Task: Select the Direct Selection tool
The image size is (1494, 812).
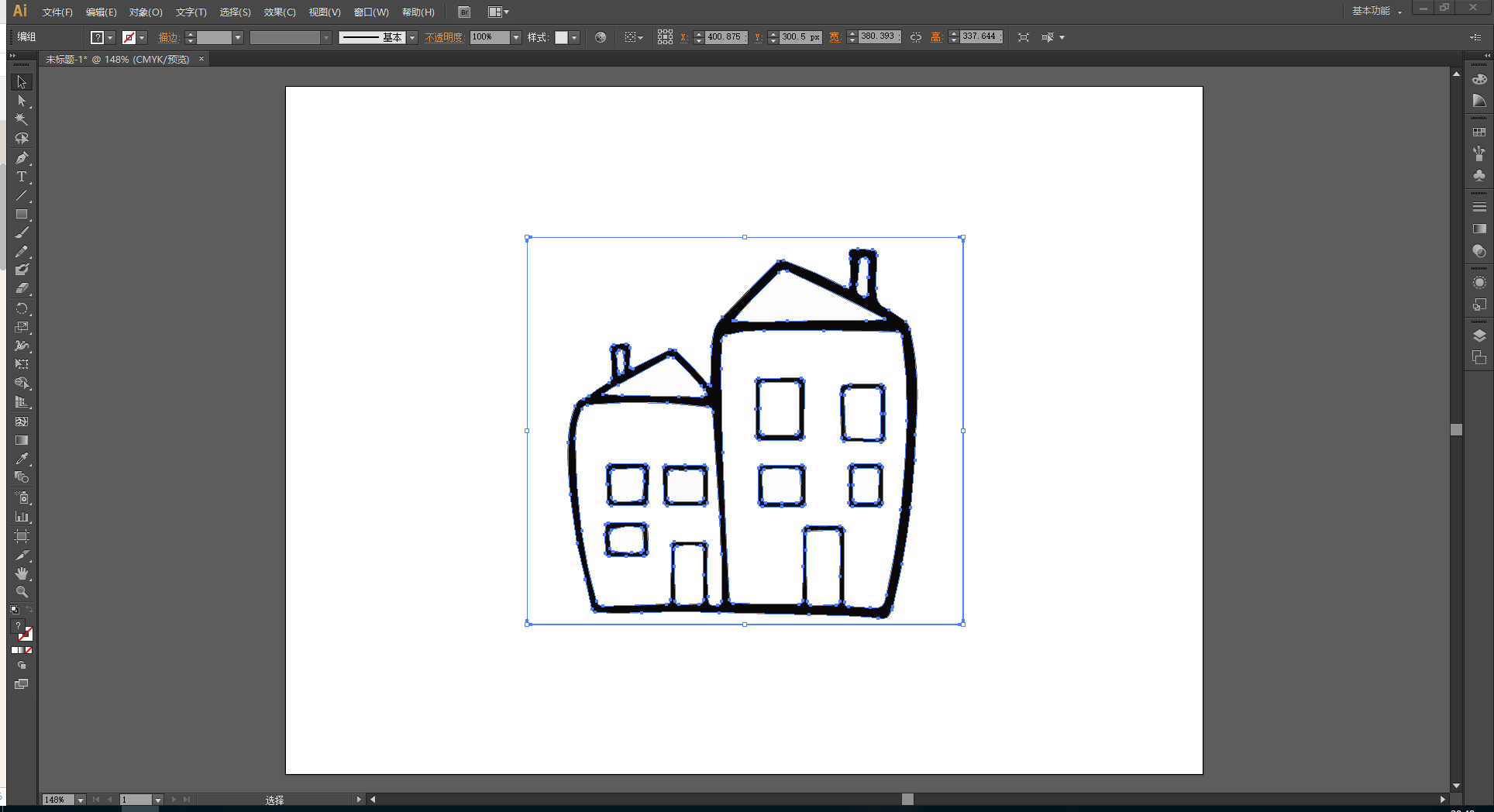Action: (x=21, y=101)
